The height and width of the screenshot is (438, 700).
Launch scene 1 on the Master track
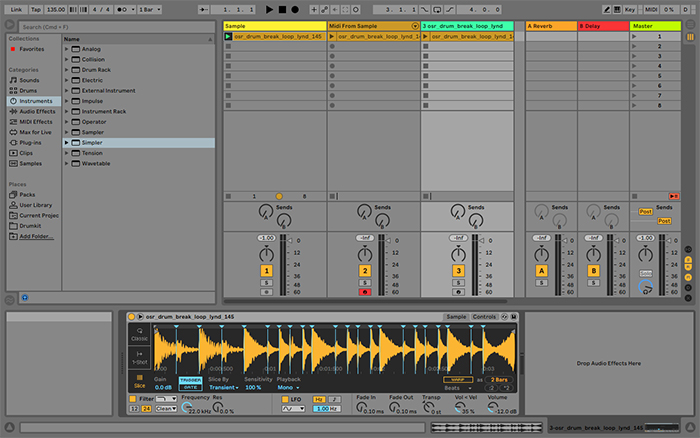click(634, 37)
